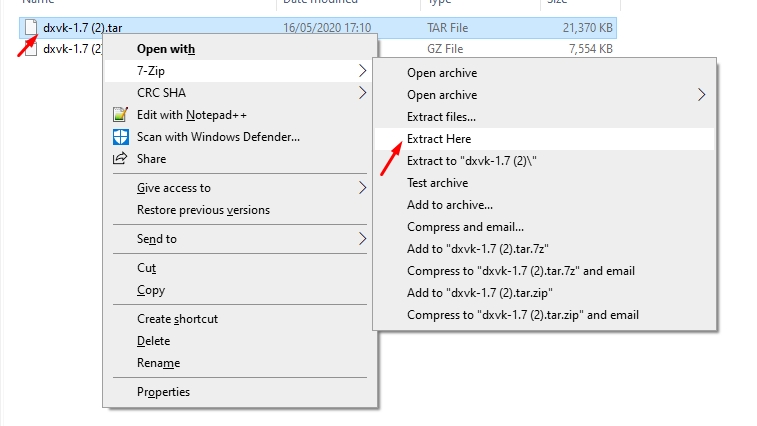Select Restore previous versions

click(203, 210)
